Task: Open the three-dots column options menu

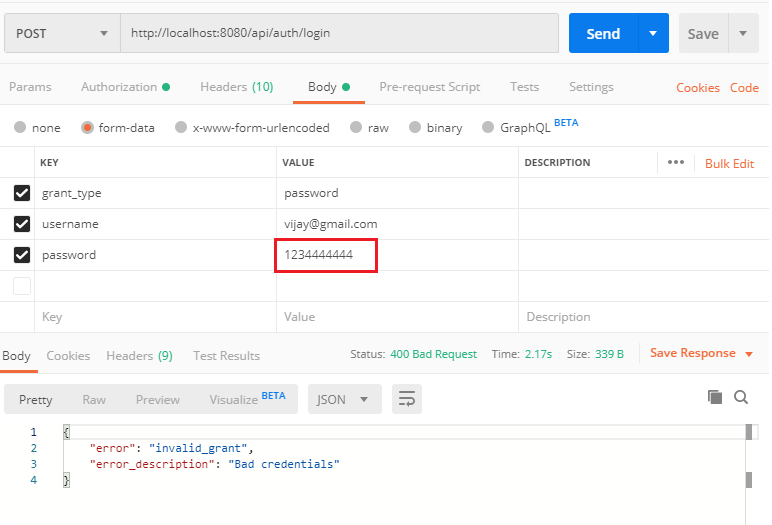Action: 676,162
